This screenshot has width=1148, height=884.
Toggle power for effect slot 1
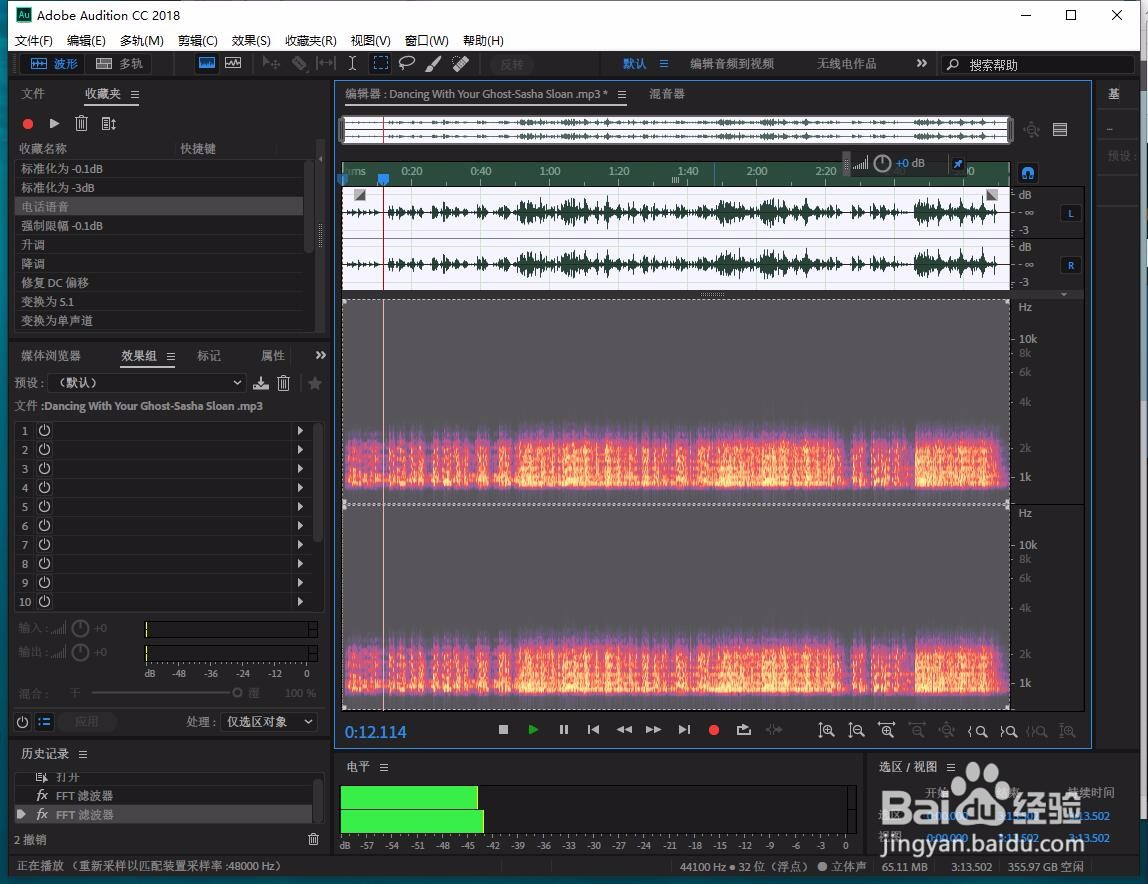(x=45, y=430)
